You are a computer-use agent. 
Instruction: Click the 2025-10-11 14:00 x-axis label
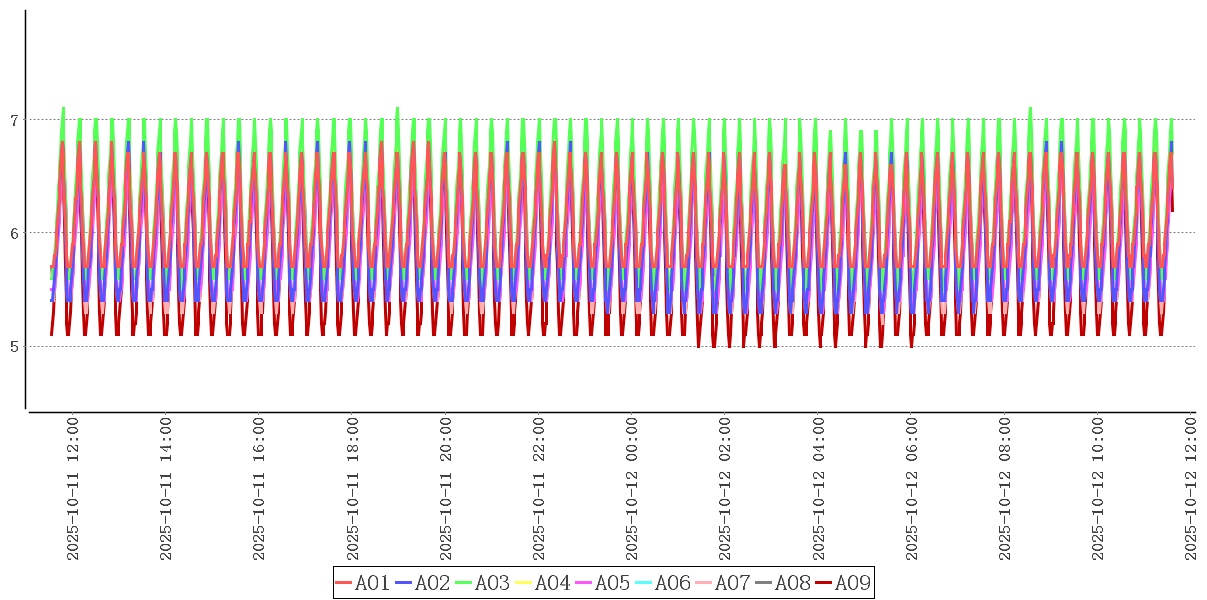[166, 489]
